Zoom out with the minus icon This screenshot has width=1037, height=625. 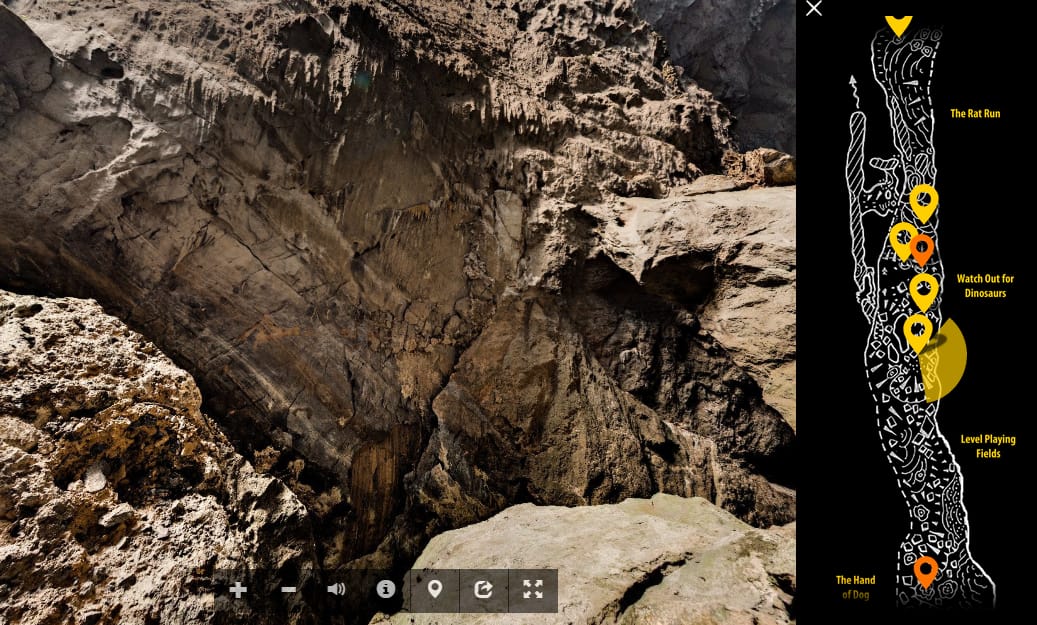(x=288, y=589)
